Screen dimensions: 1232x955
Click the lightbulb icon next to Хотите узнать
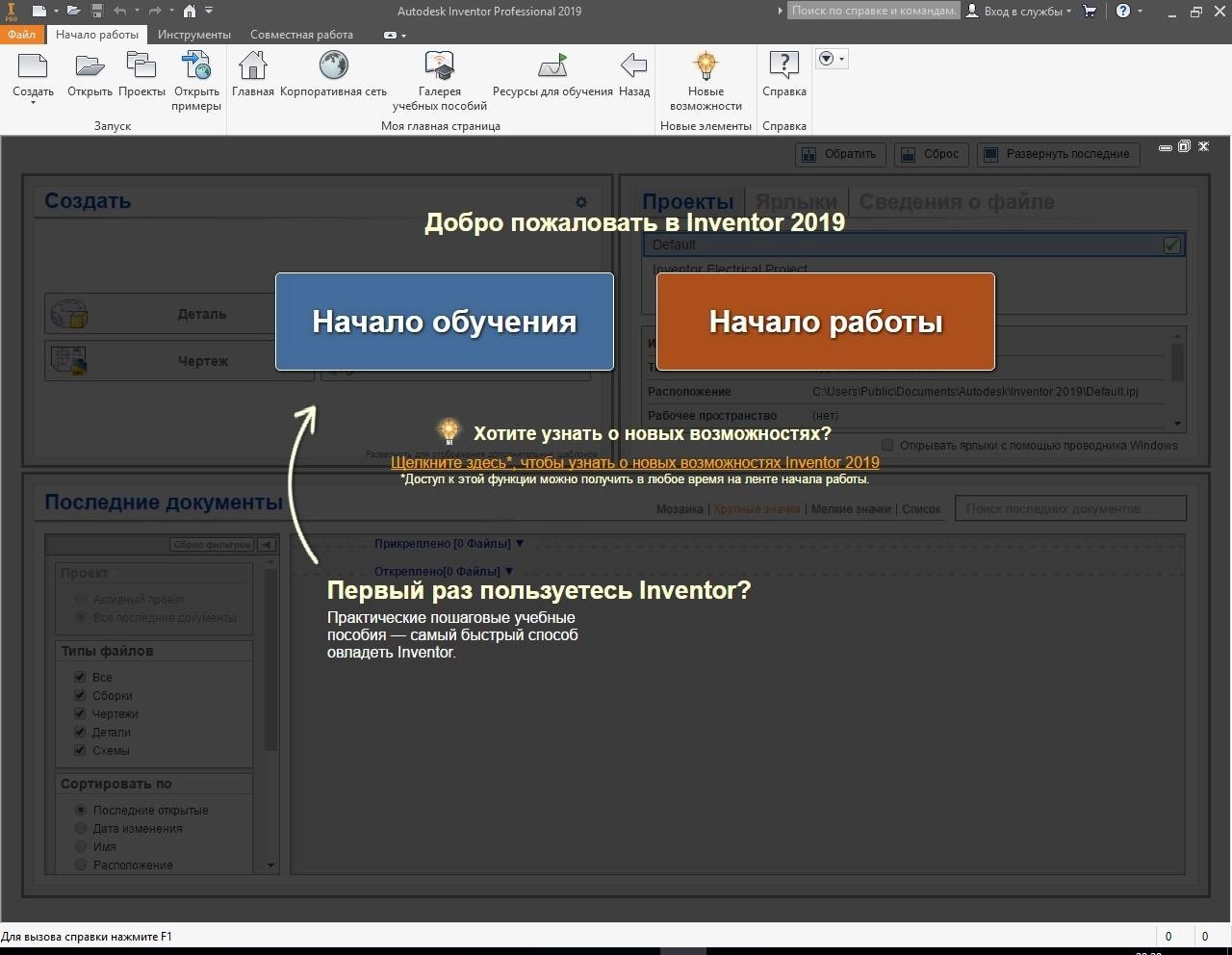[448, 430]
